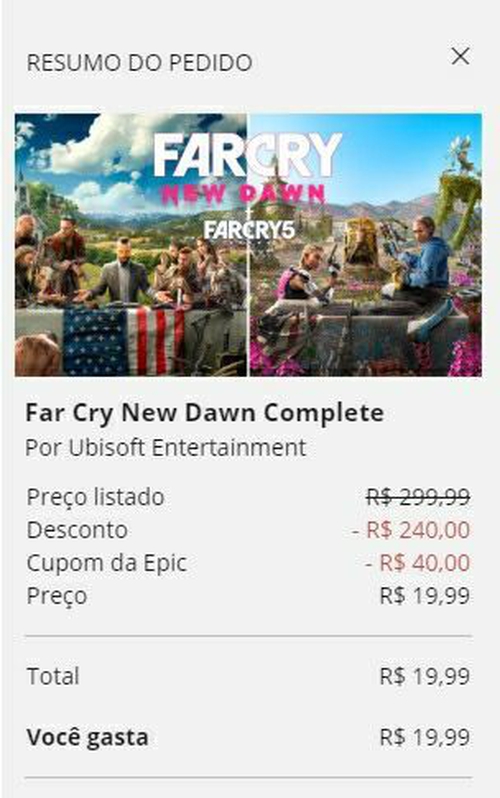Click the Far Cry New Dawn cover thumbnail
Viewport: 500px width, 798px height.
(x=248, y=245)
